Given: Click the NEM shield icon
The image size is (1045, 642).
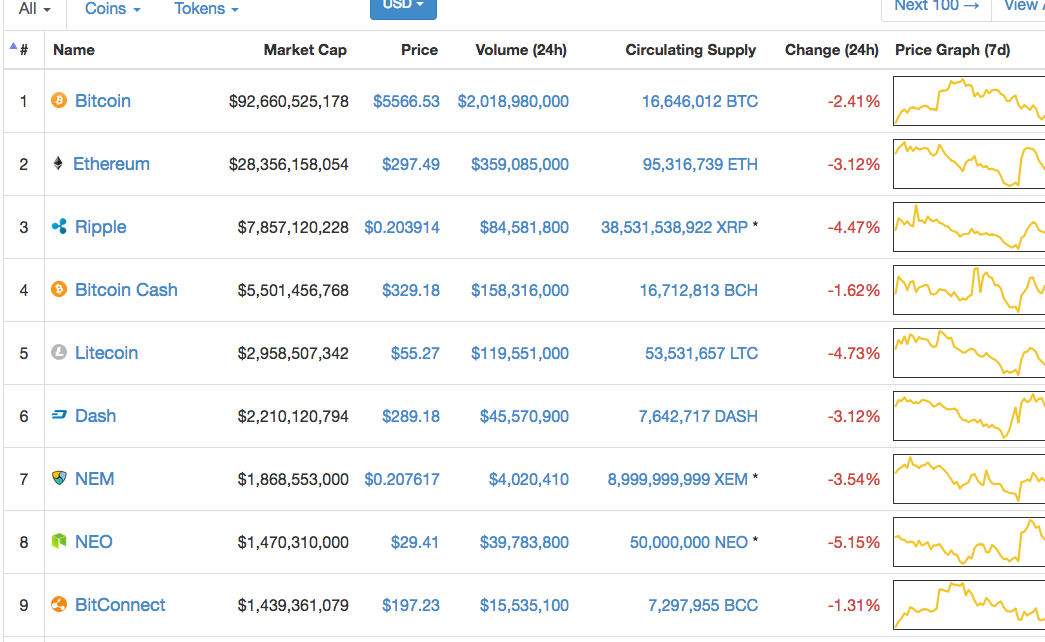Looking at the screenshot, I should tap(59, 479).
